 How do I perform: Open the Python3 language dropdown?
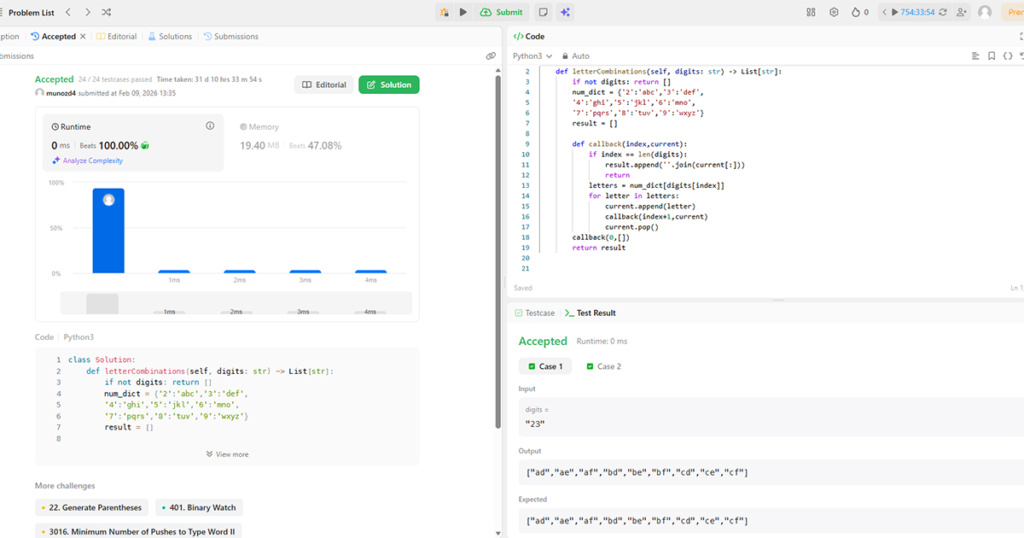(x=531, y=56)
